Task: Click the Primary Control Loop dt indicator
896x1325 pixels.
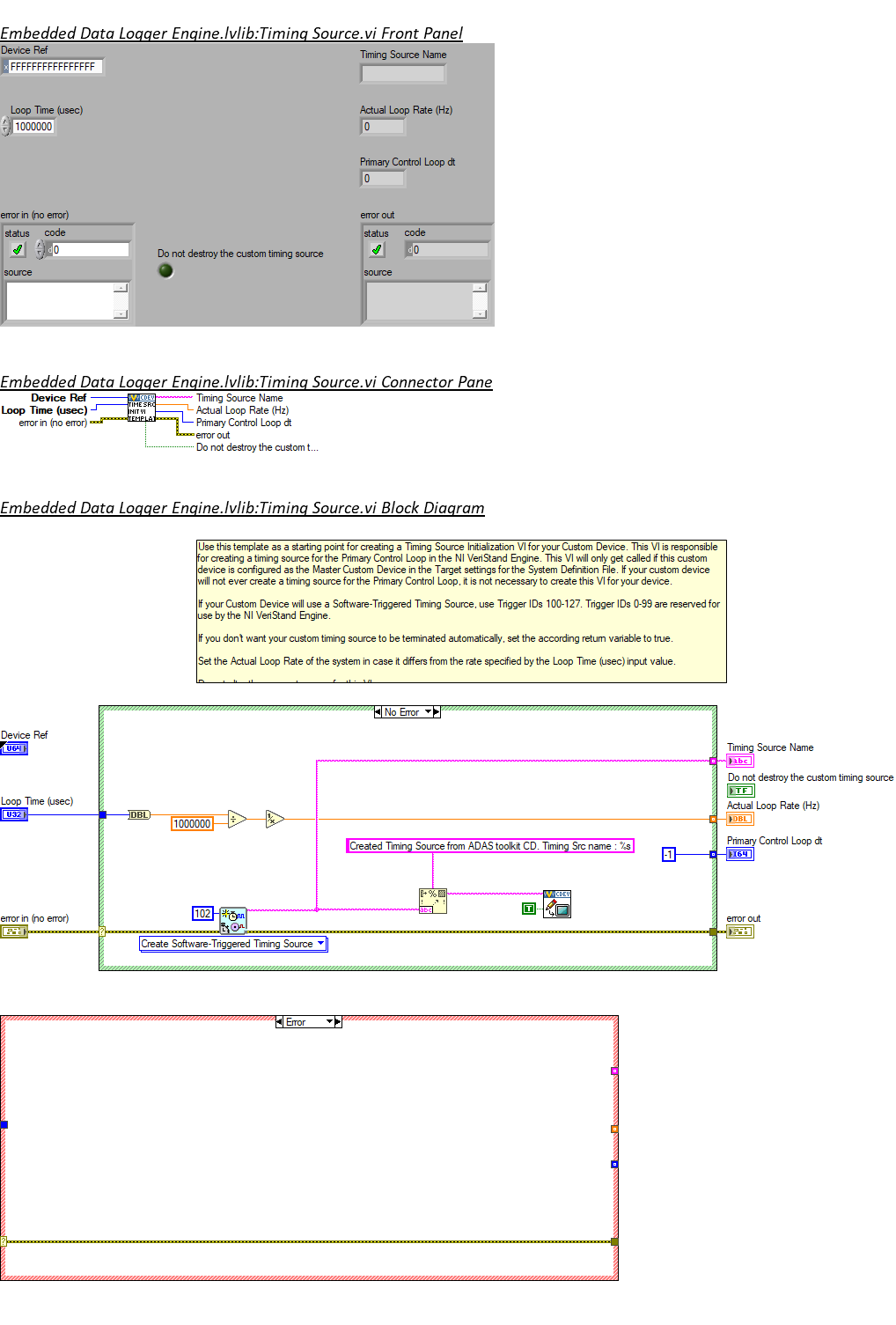Action: pos(383,179)
